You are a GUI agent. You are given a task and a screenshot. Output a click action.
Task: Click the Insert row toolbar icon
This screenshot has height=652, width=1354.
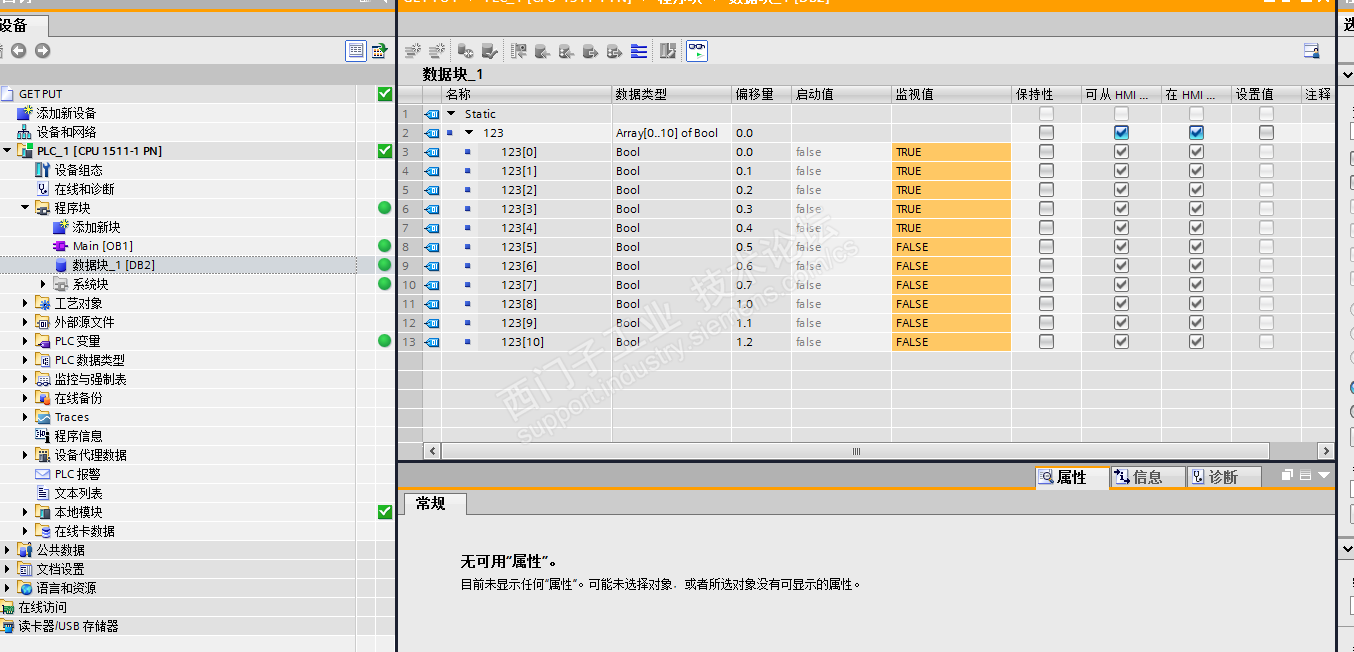click(x=412, y=50)
